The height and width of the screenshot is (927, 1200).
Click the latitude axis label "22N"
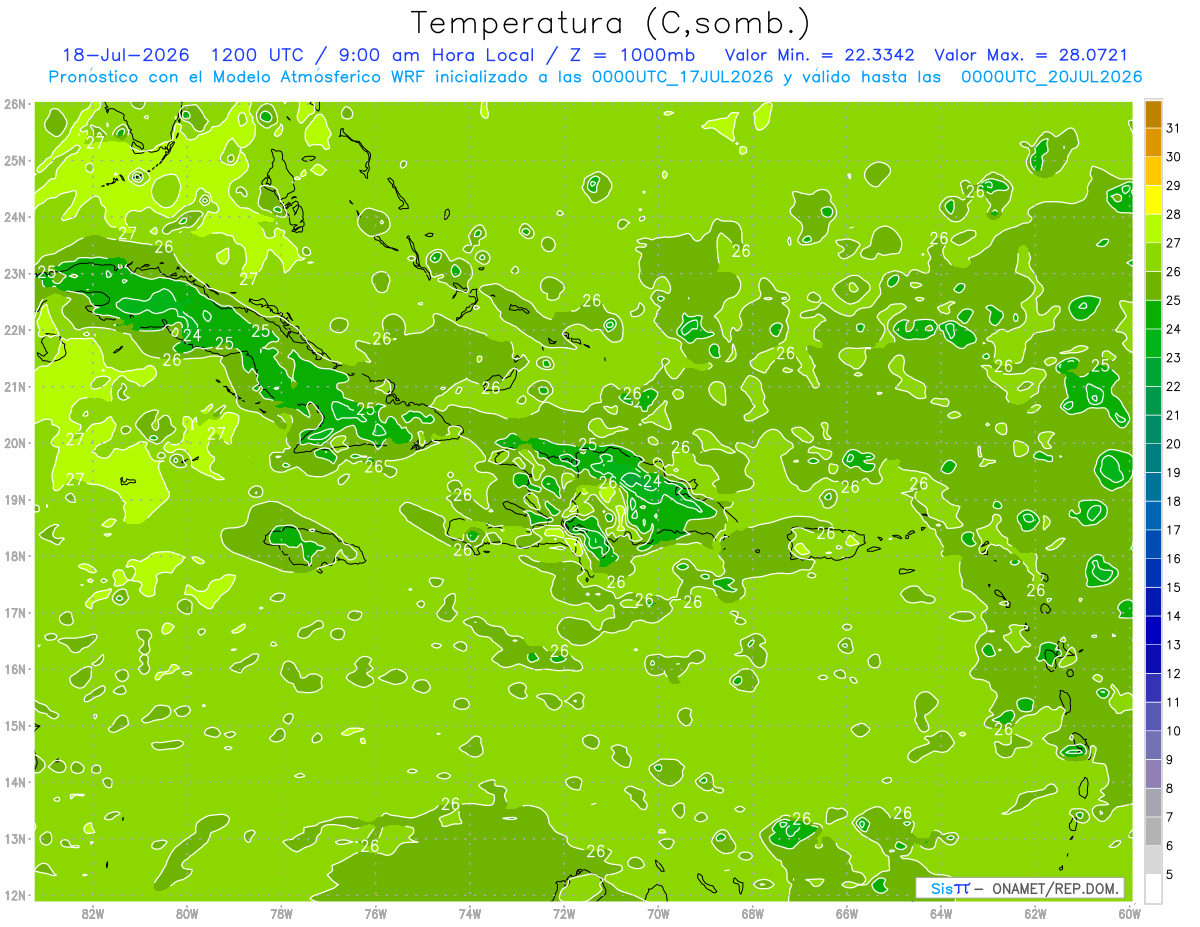point(15,330)
